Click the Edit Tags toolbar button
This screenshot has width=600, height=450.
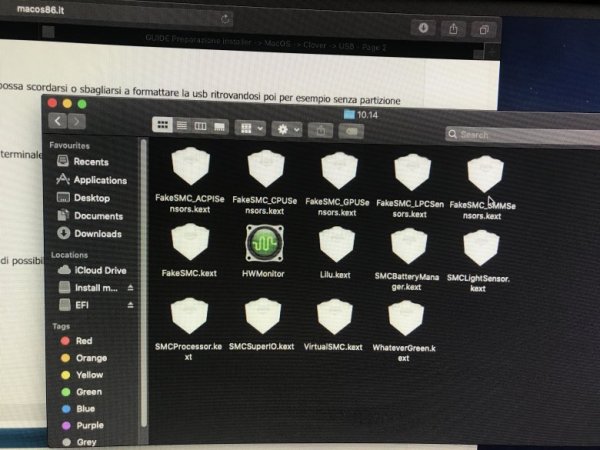(x=351, y=132)
